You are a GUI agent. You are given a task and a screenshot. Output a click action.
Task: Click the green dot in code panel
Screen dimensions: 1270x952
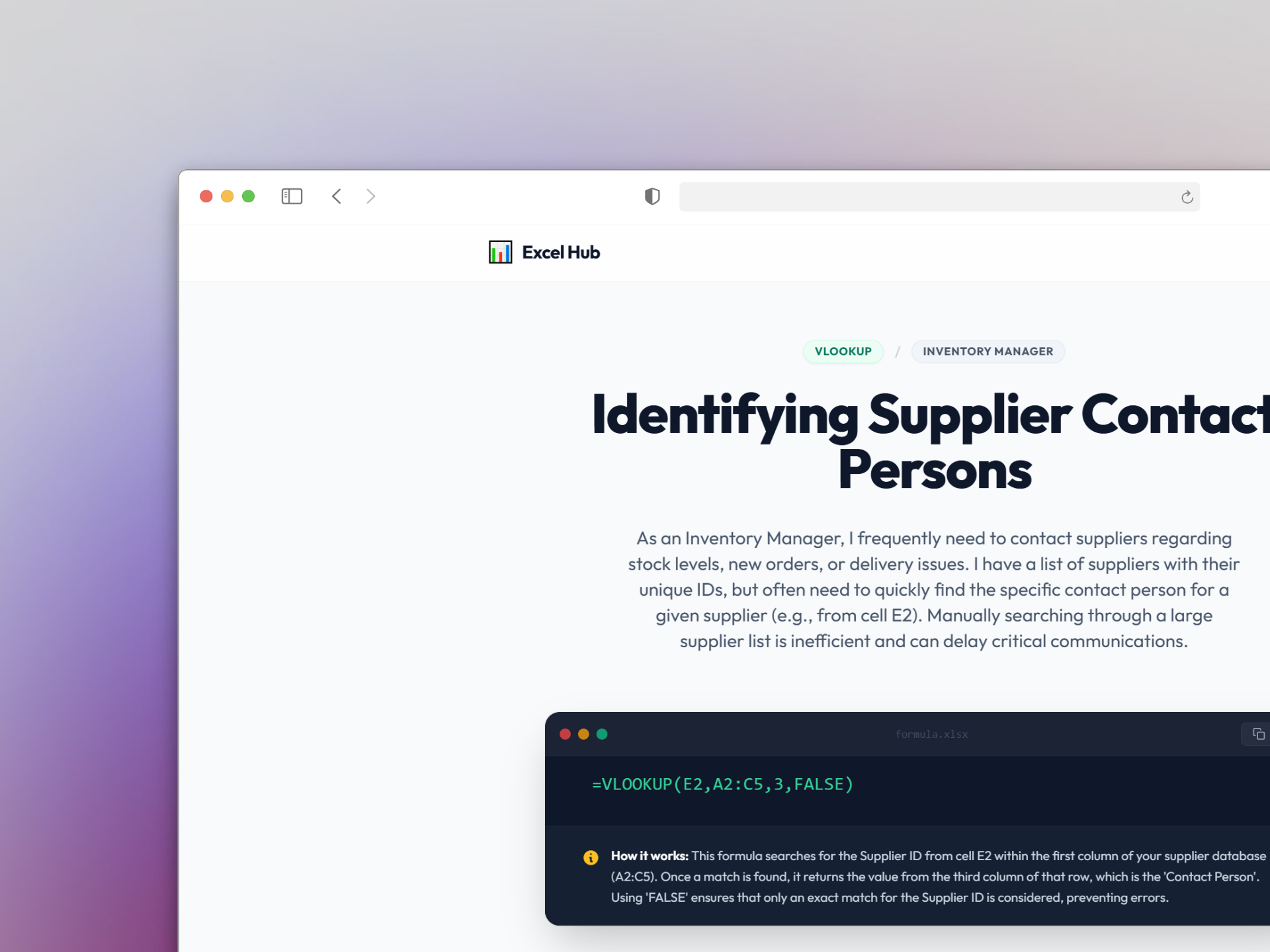pos(602,734)
